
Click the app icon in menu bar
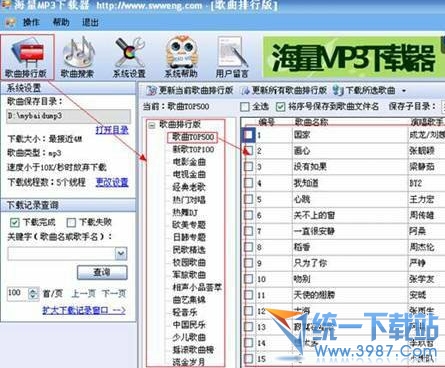pos(11,22)
